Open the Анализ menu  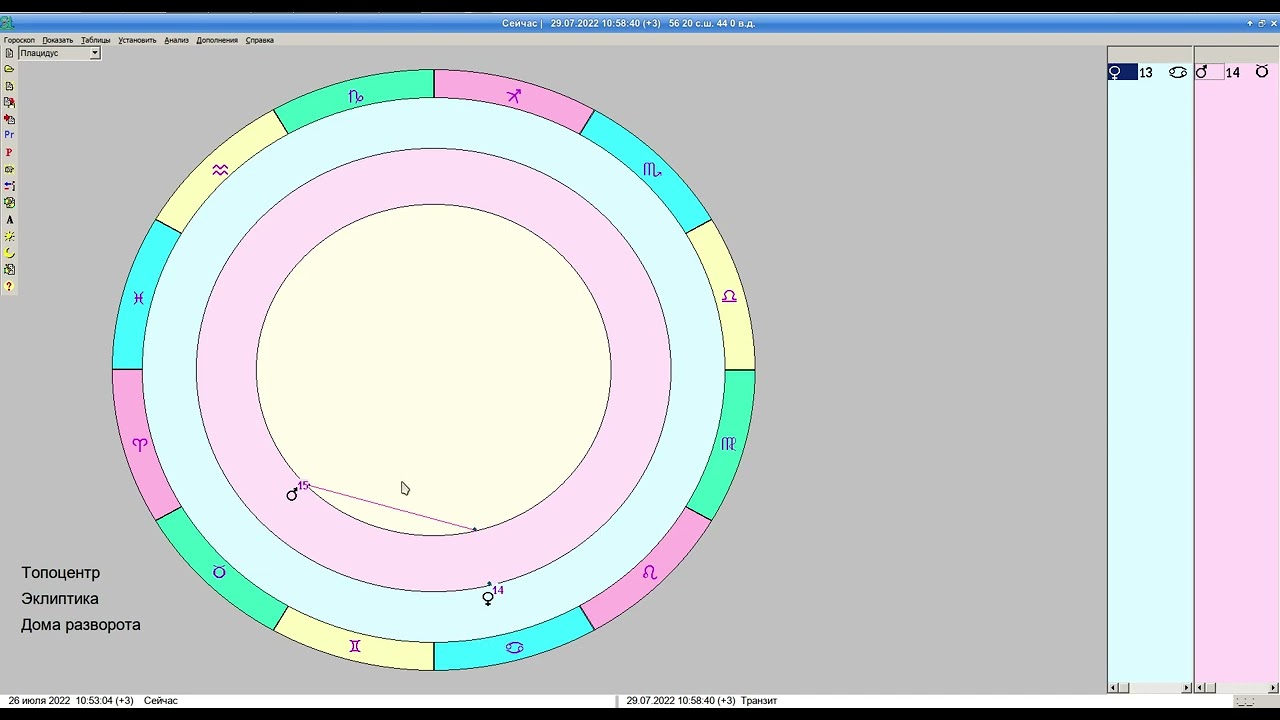[176, 40]
